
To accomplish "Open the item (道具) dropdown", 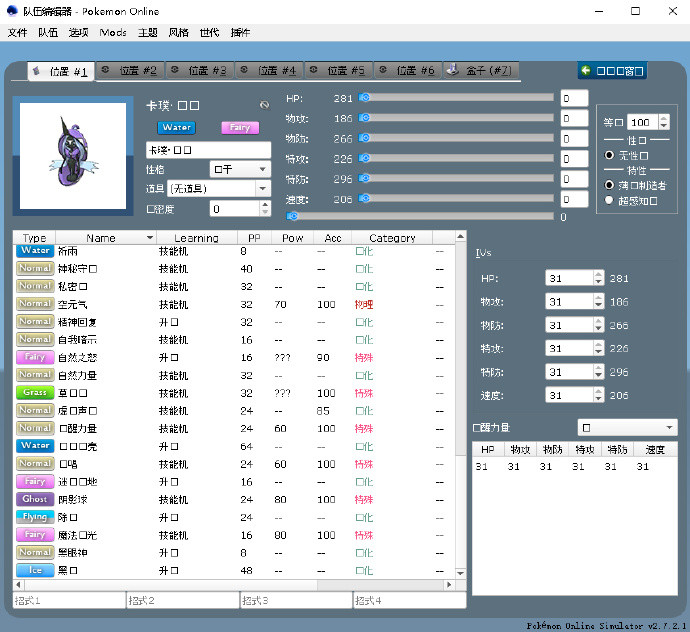I will 220,189.
